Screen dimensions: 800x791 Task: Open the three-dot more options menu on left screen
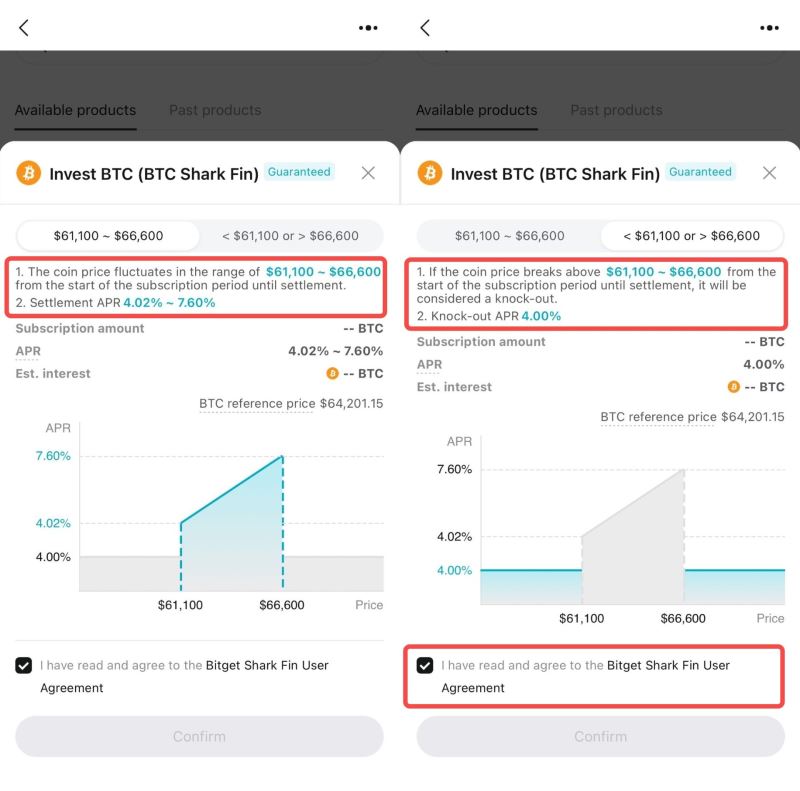367,28
